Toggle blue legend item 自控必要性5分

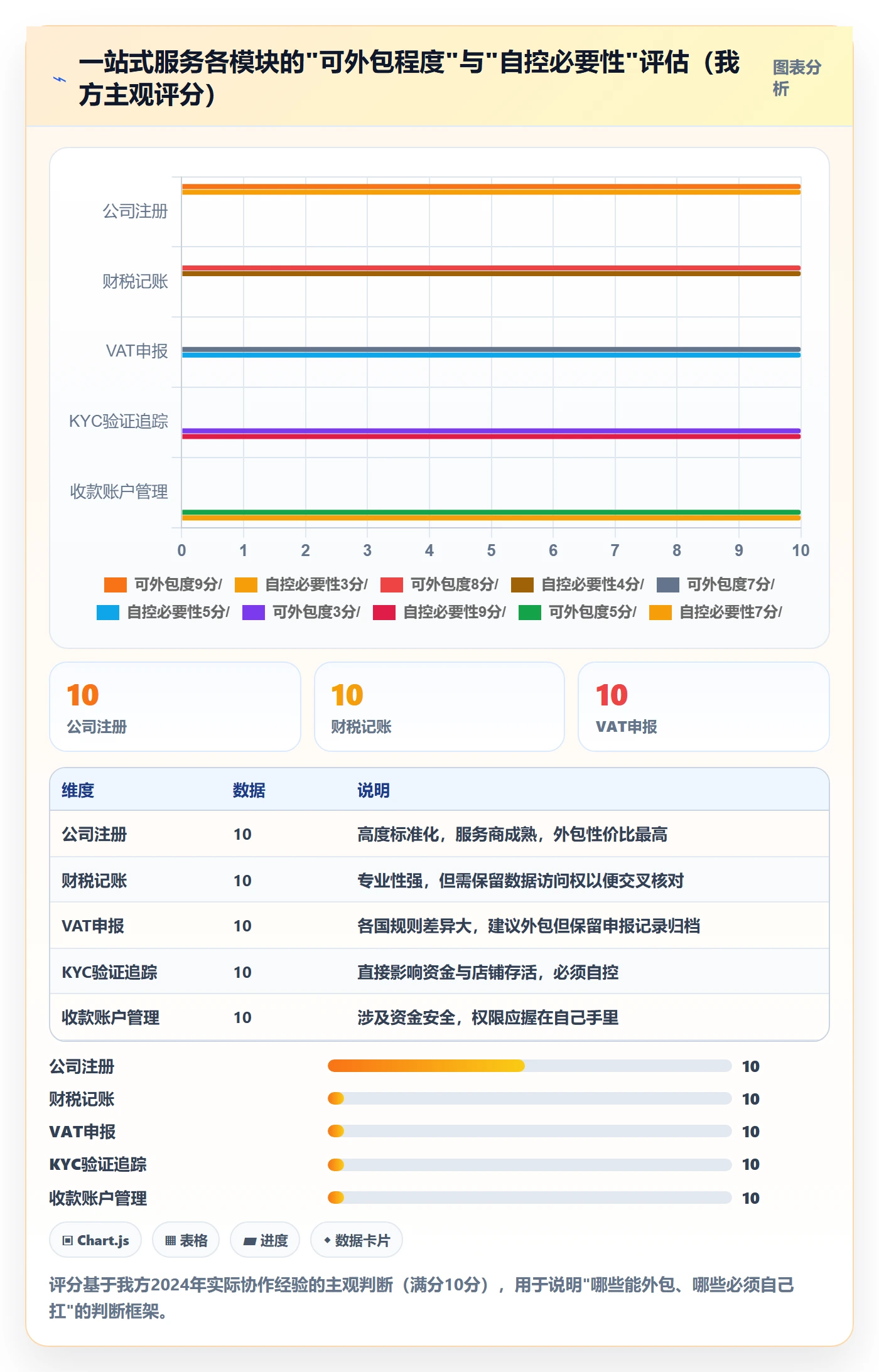[163, 613]
